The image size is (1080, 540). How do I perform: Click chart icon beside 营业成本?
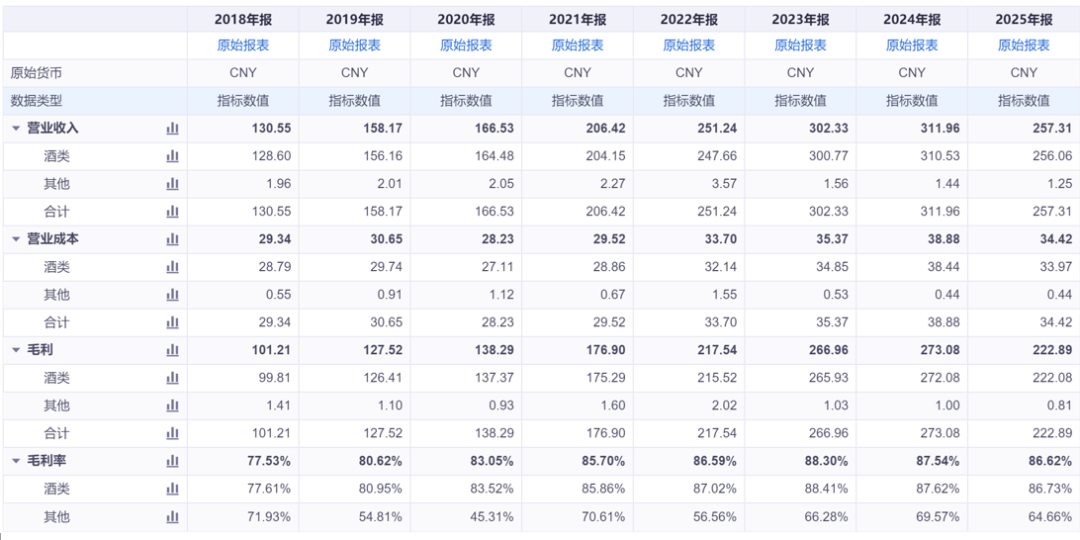click(172, 239)
